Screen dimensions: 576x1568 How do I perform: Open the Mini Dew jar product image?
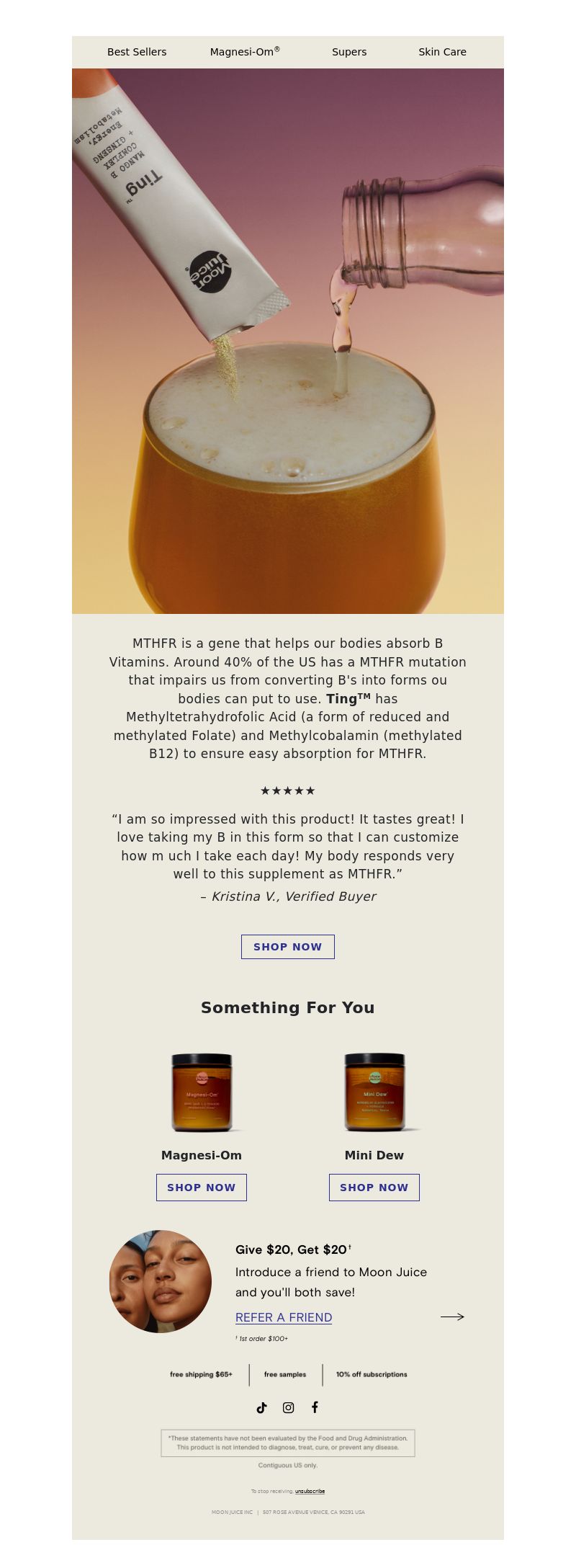(x=374, y=1092)
